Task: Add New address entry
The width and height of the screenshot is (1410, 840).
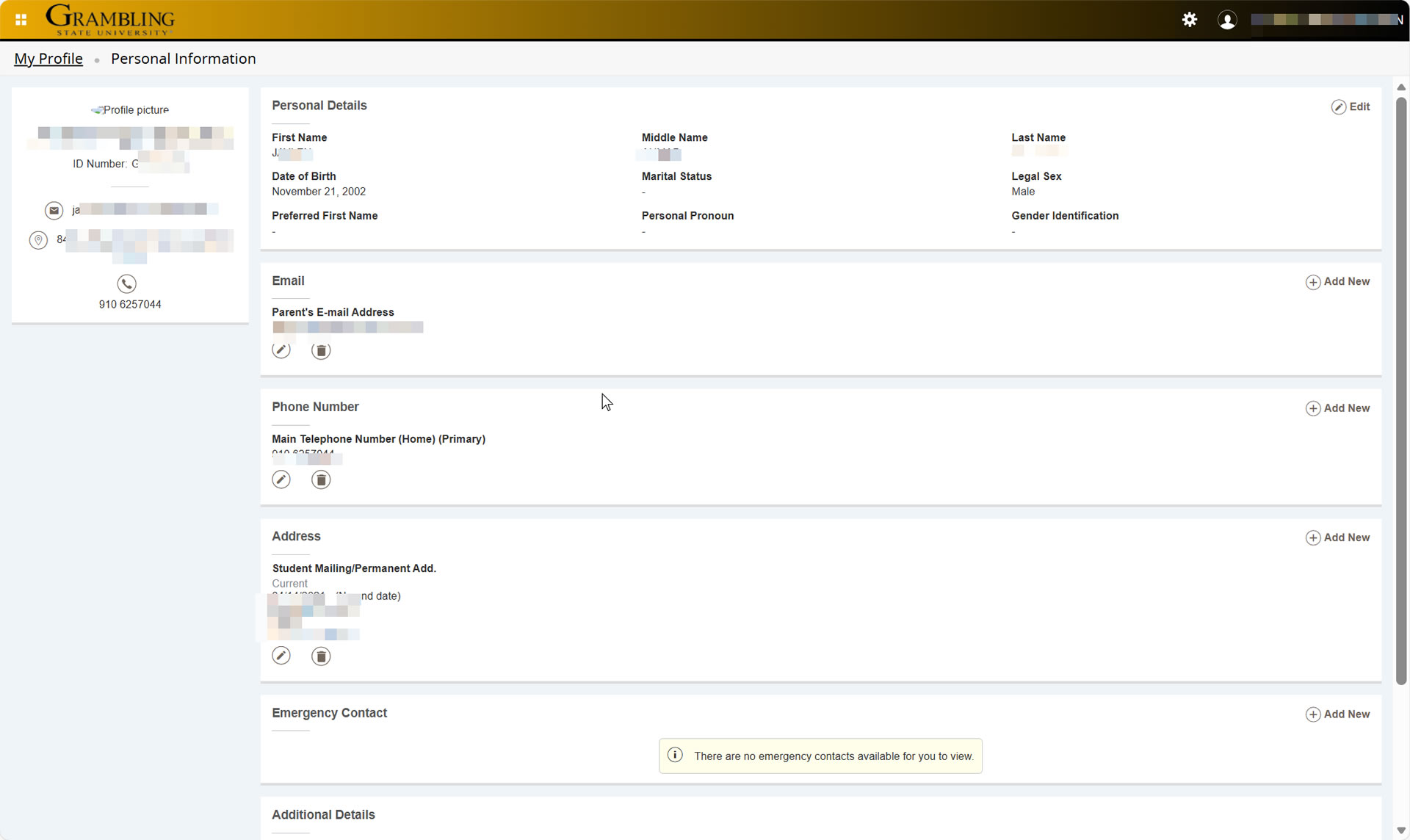Action: click(x=1337, y=537)
